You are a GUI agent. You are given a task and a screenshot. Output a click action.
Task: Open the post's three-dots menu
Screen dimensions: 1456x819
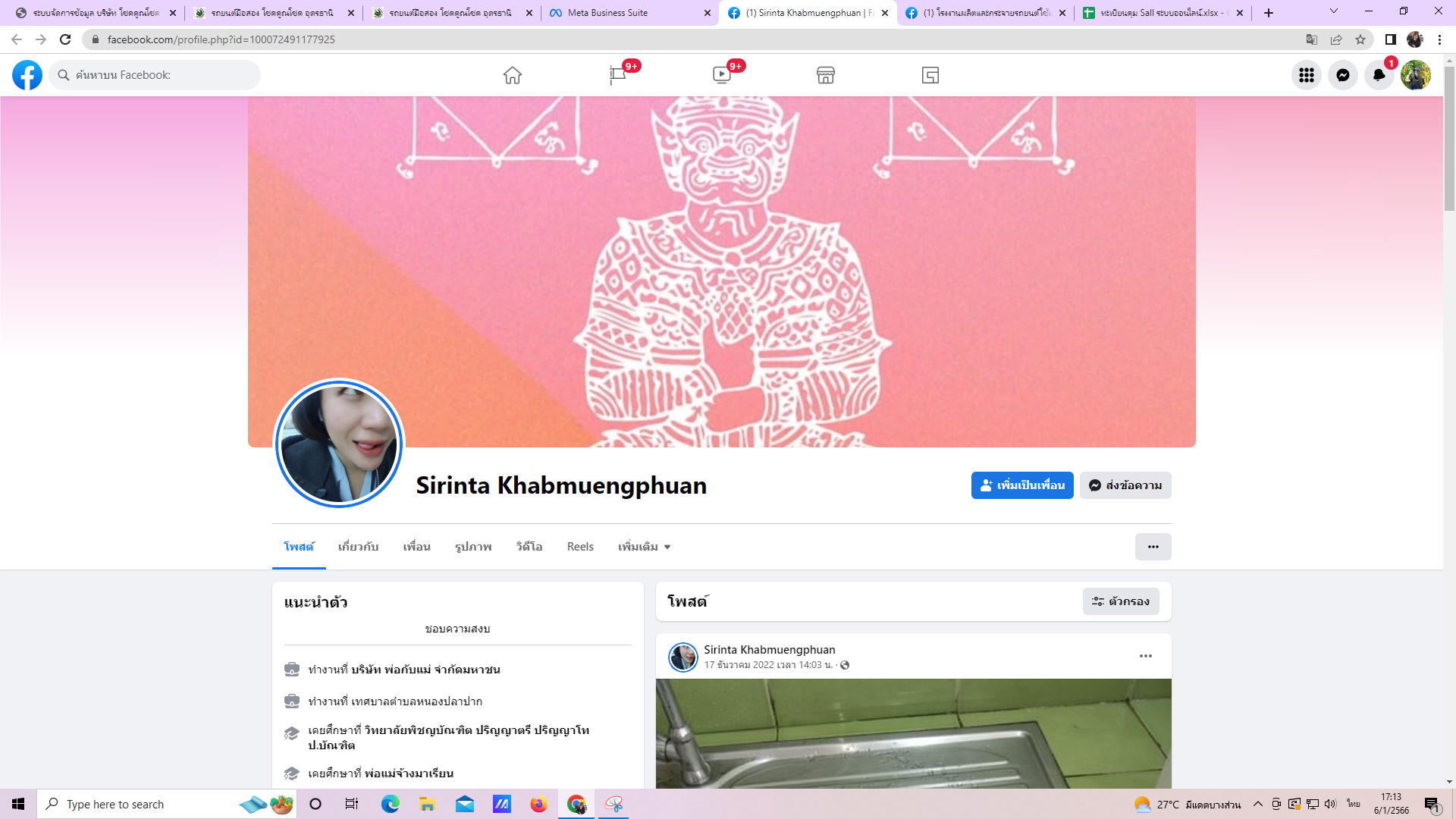point(1145,656)
